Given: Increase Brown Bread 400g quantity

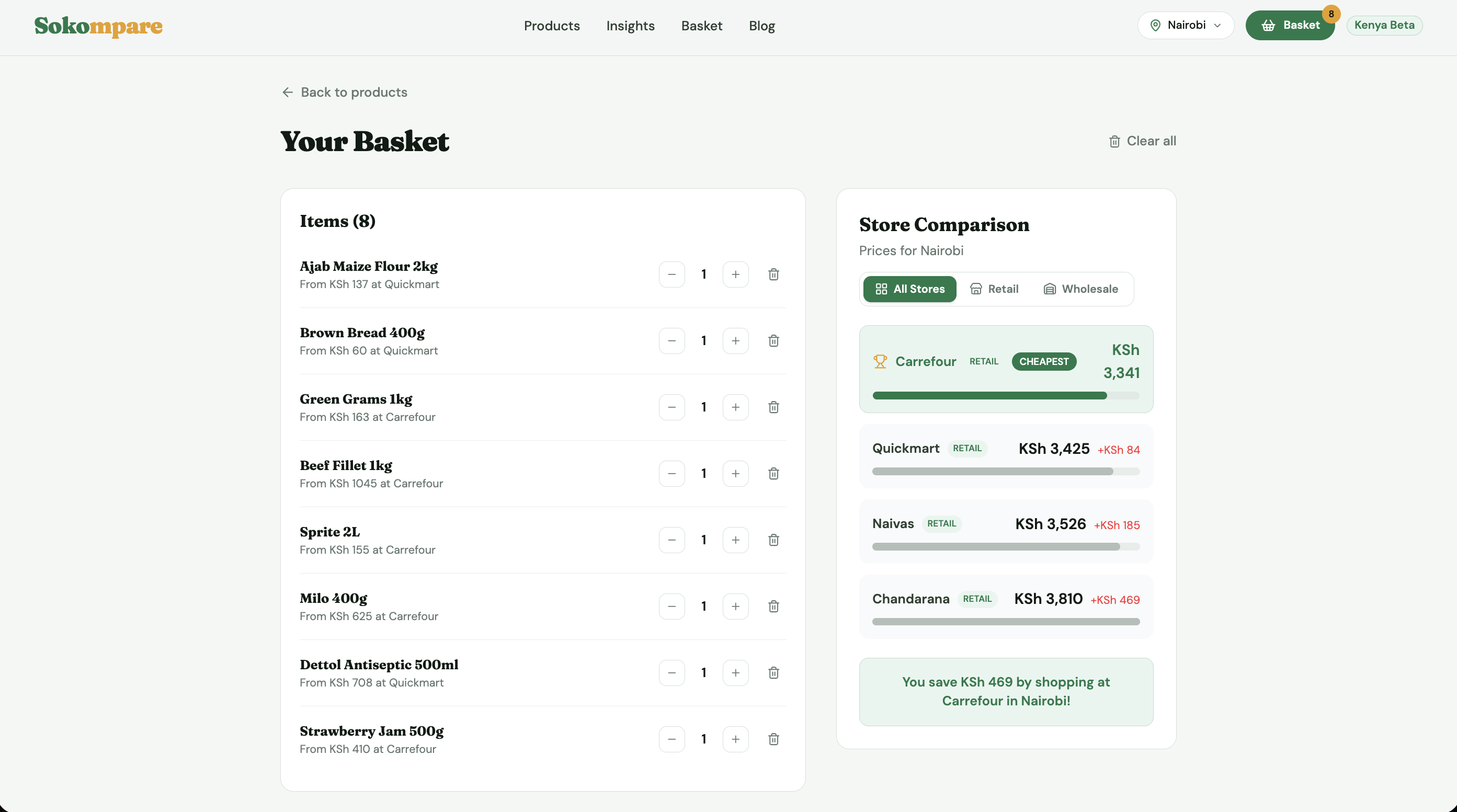Looking at the screenshot, I should (x=735, y=340).
